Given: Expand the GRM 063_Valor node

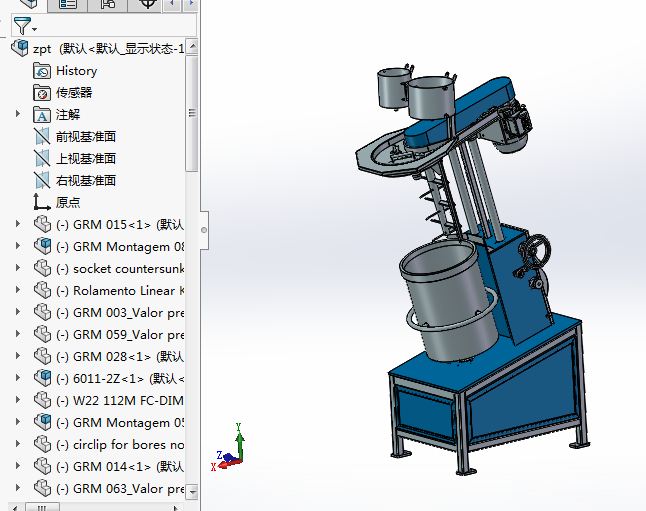Looking at the screenshot, I should tap(18, 488).
